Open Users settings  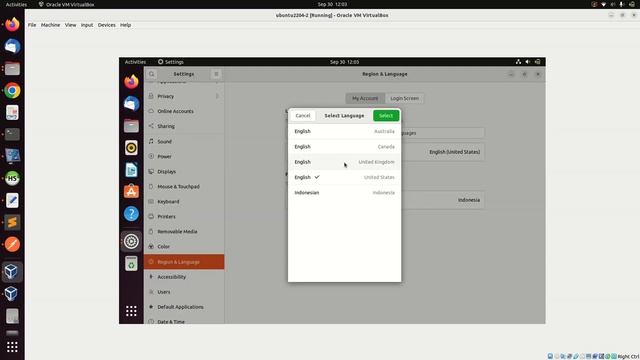coord(184,292)
